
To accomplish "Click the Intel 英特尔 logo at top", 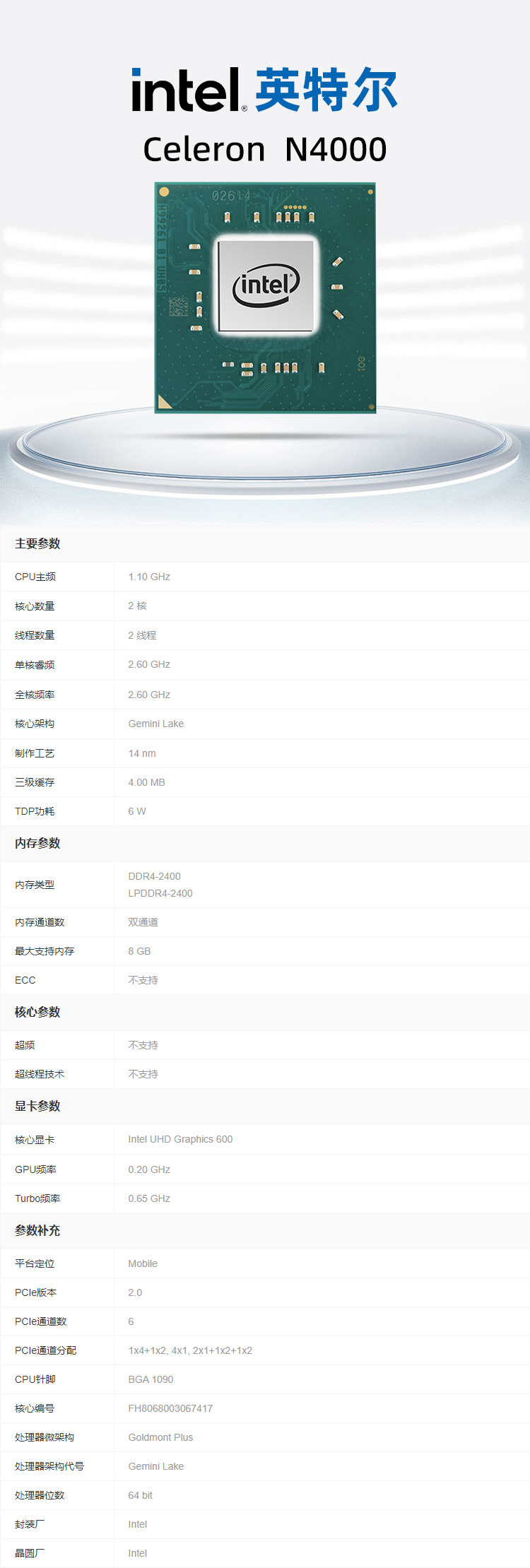I will [264, 90].
